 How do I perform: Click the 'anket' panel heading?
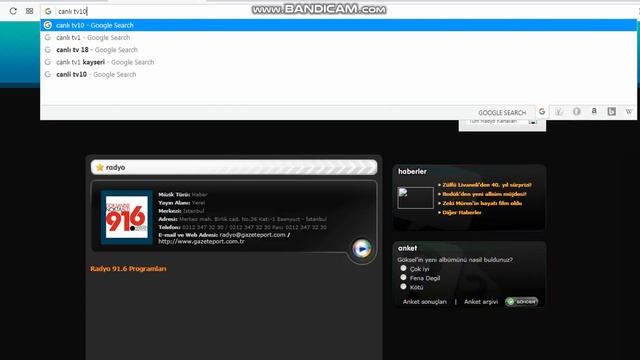407,248
